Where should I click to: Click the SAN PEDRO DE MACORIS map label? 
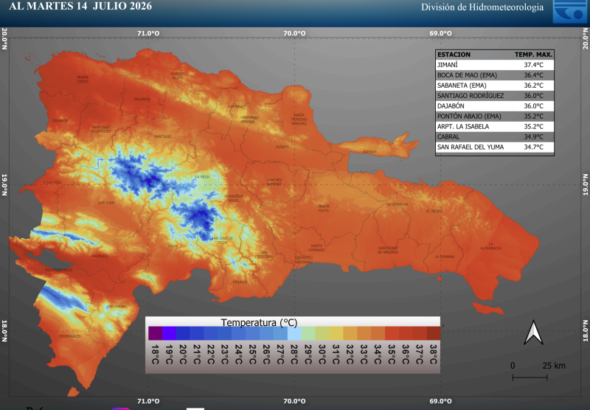coord(388,250)
